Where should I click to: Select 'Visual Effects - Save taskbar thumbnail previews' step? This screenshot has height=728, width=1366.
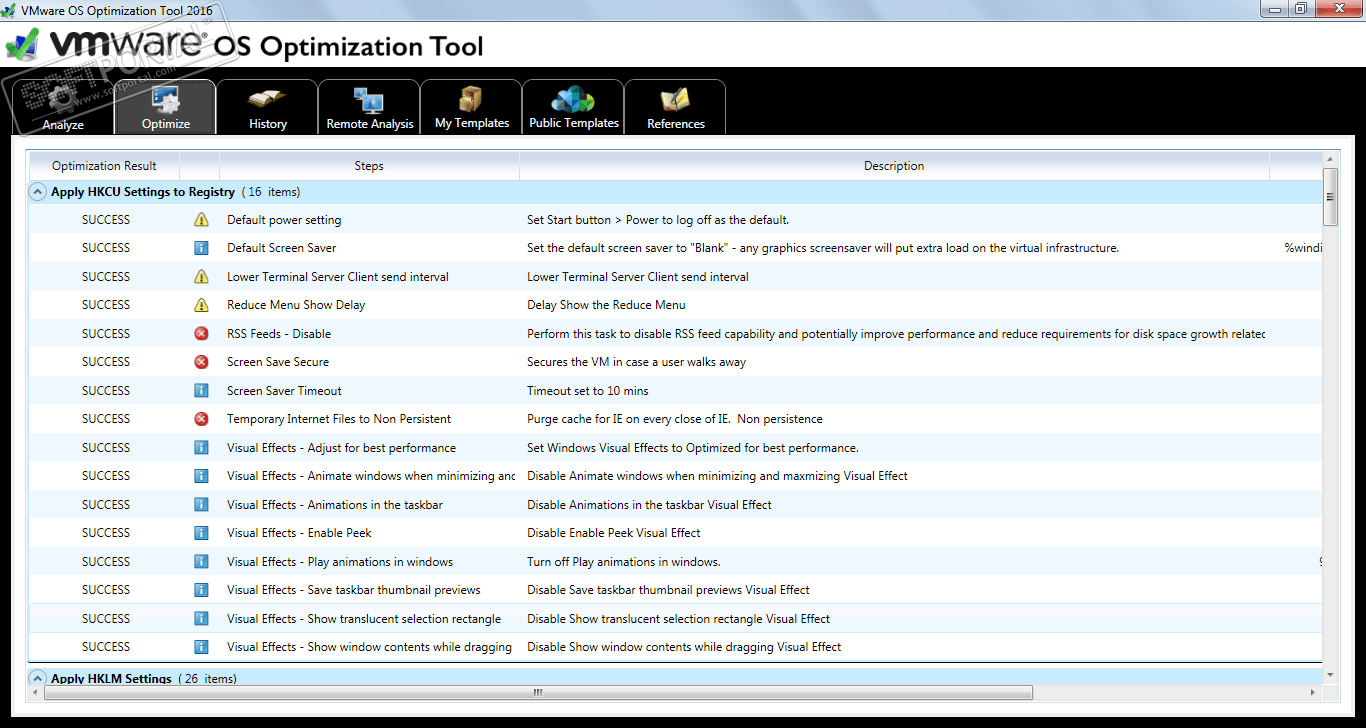point(354,590)
